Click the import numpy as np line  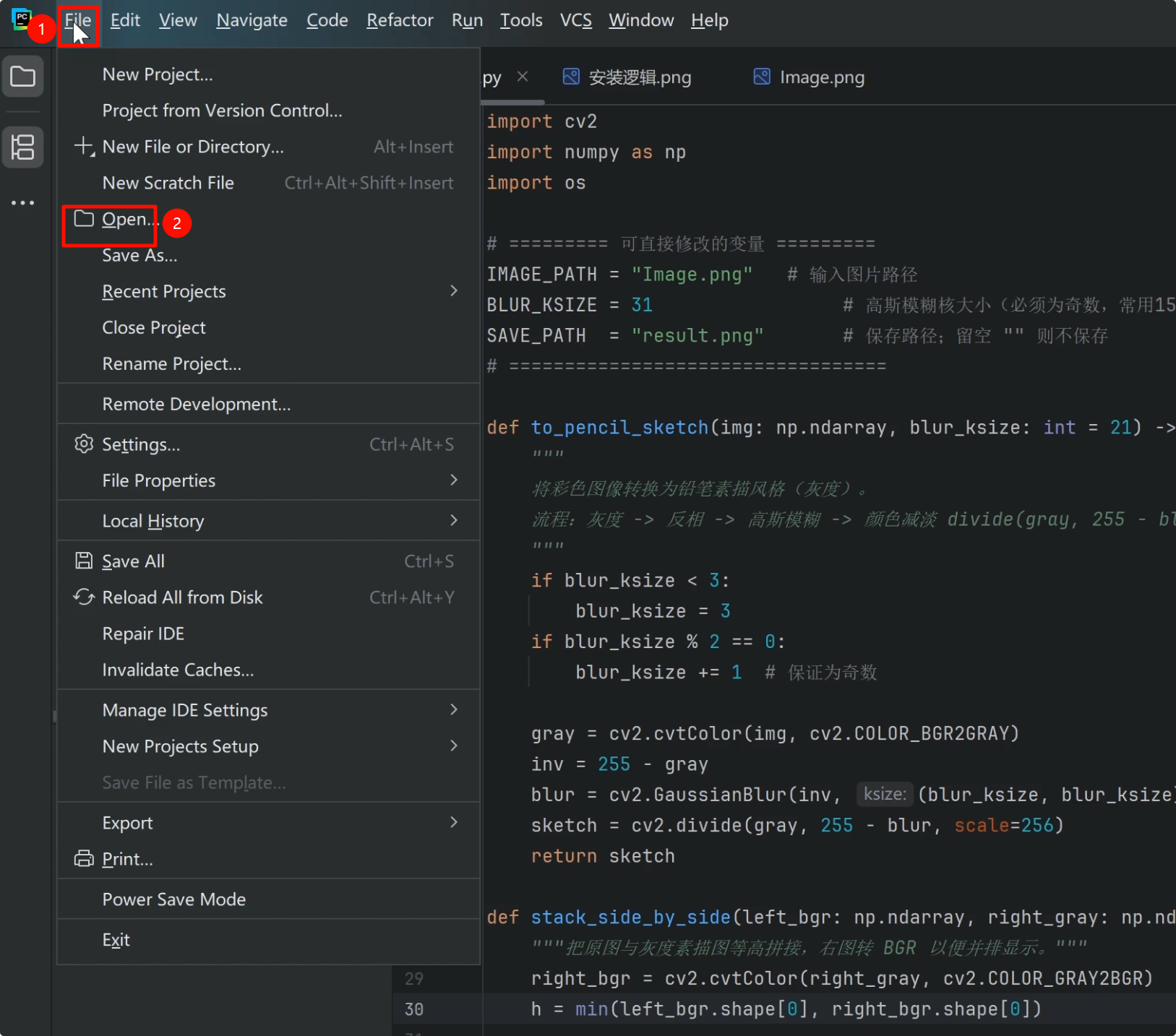point(586,152)
